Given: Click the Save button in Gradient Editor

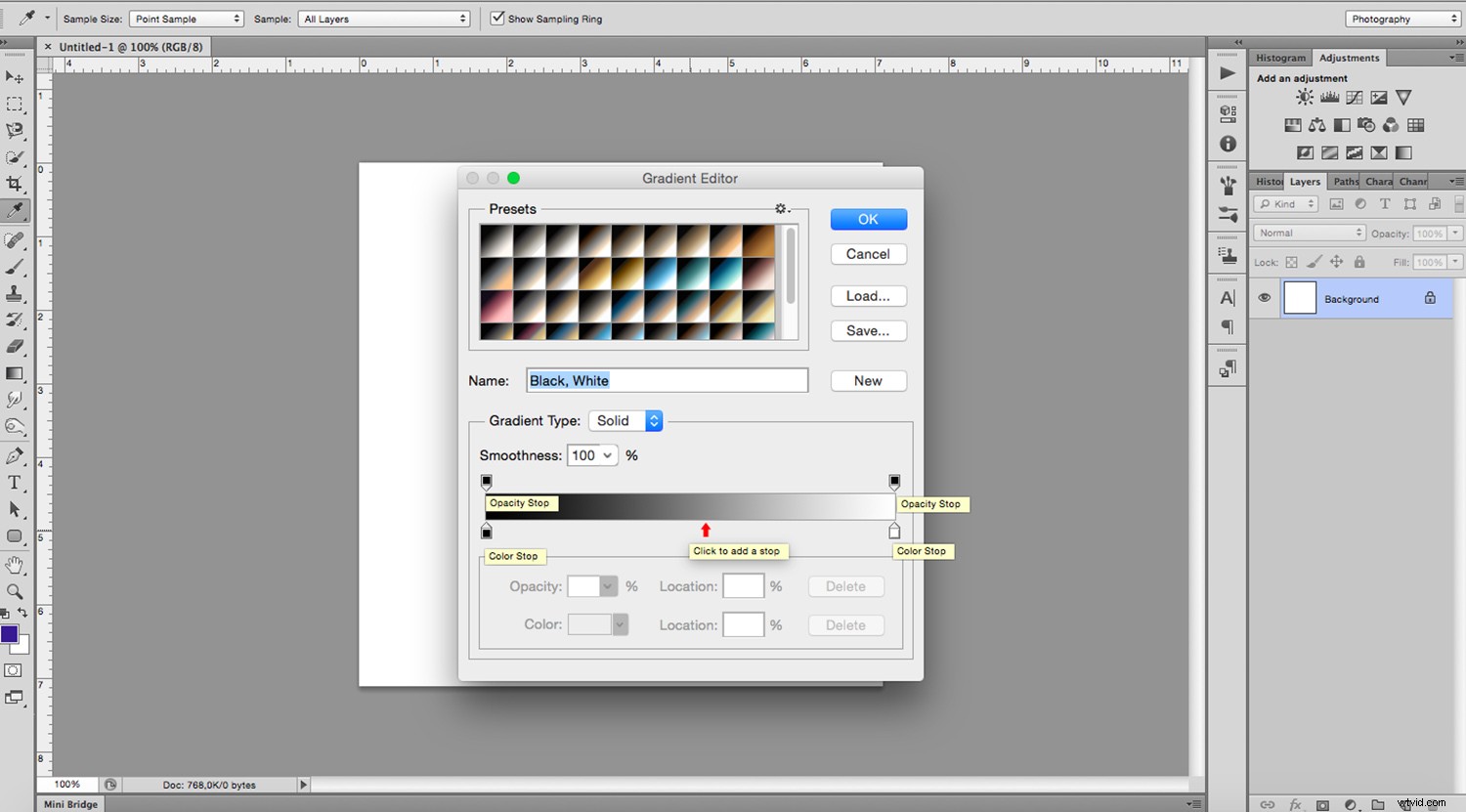Looking at the screenshot, I should pyautogui.click(x=868, y=330).
